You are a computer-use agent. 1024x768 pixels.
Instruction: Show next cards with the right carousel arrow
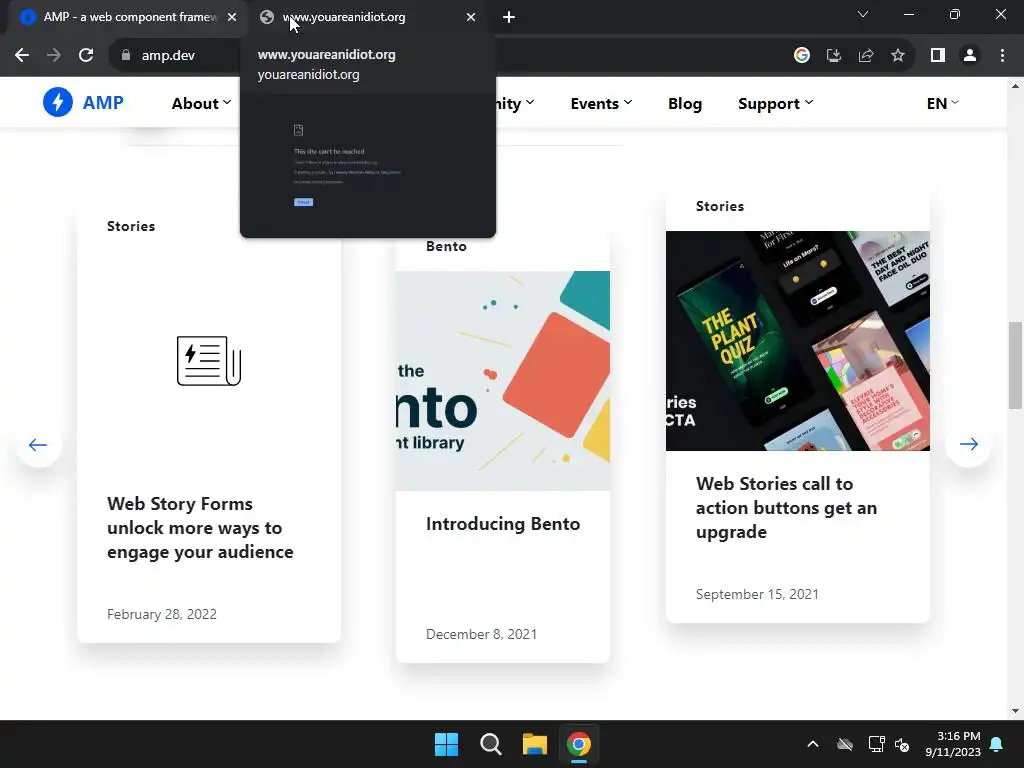pos(968,444)
